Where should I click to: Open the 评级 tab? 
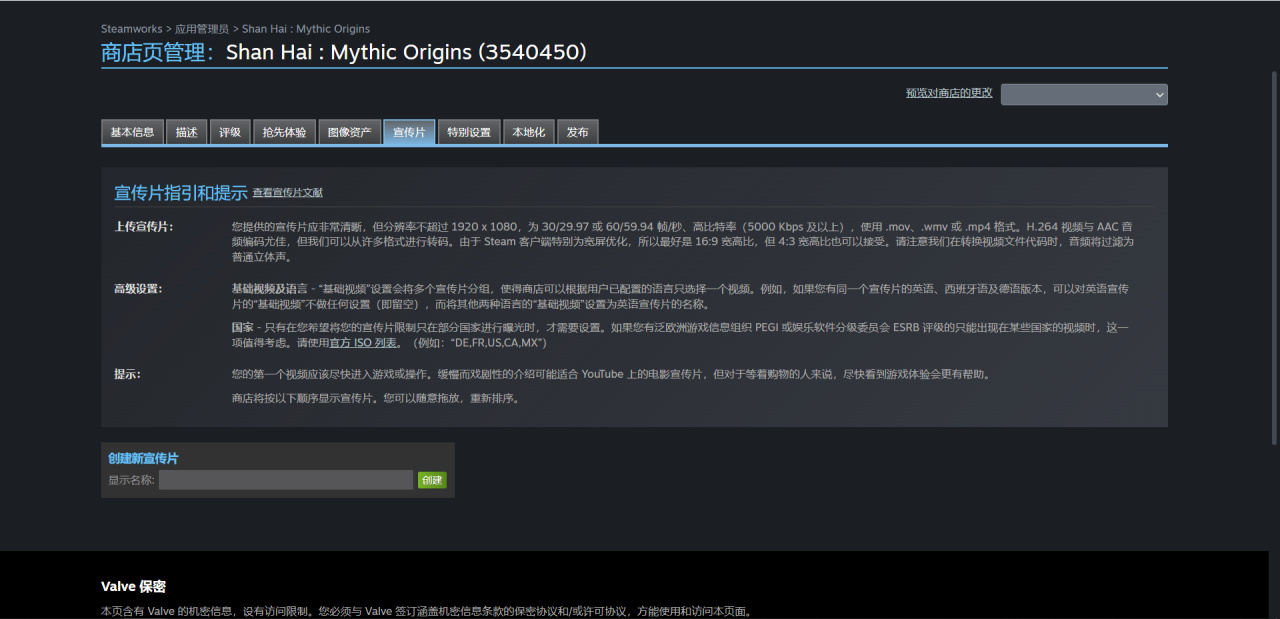[x=230, y=132]
